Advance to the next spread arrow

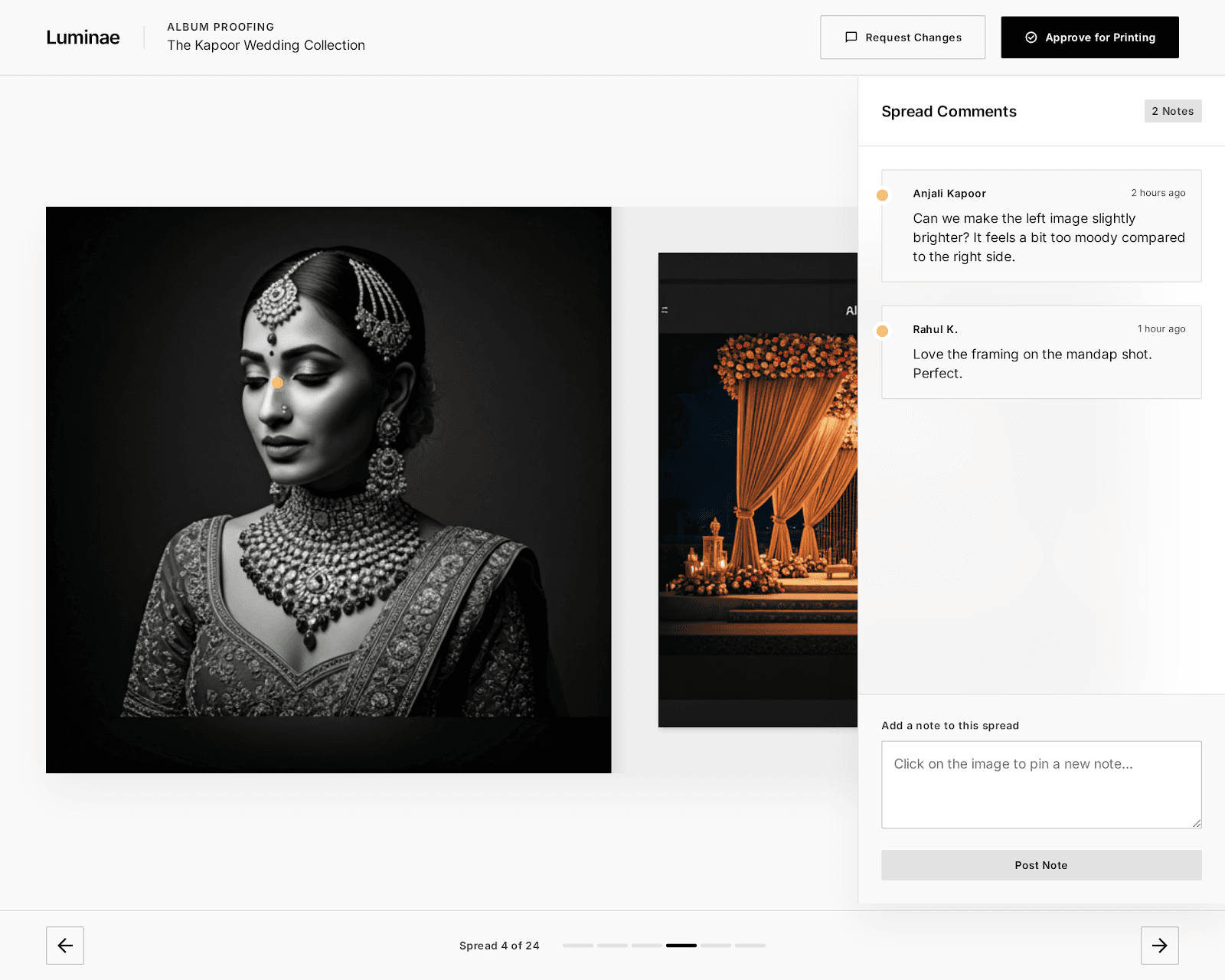click(x=1160, y=946)
